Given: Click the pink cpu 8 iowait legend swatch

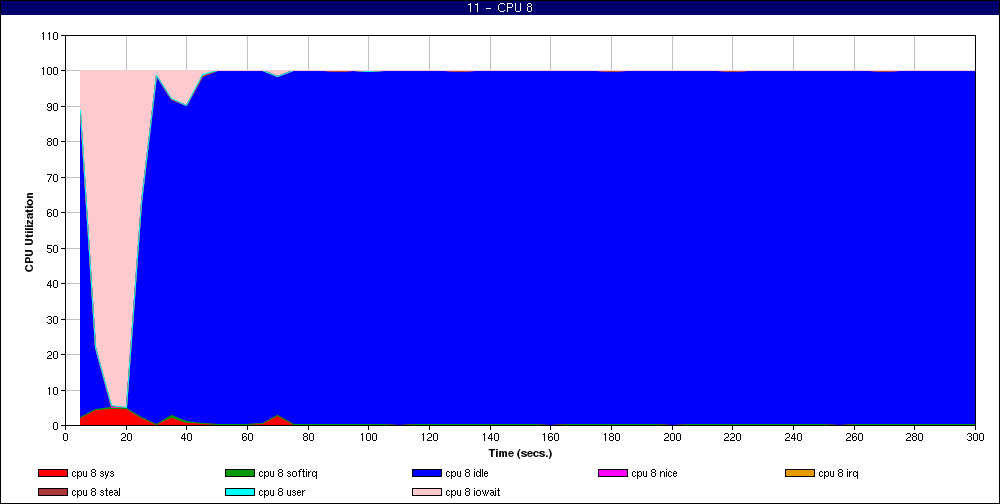Looking at the screenshot, I should click(x=427, y=493).
